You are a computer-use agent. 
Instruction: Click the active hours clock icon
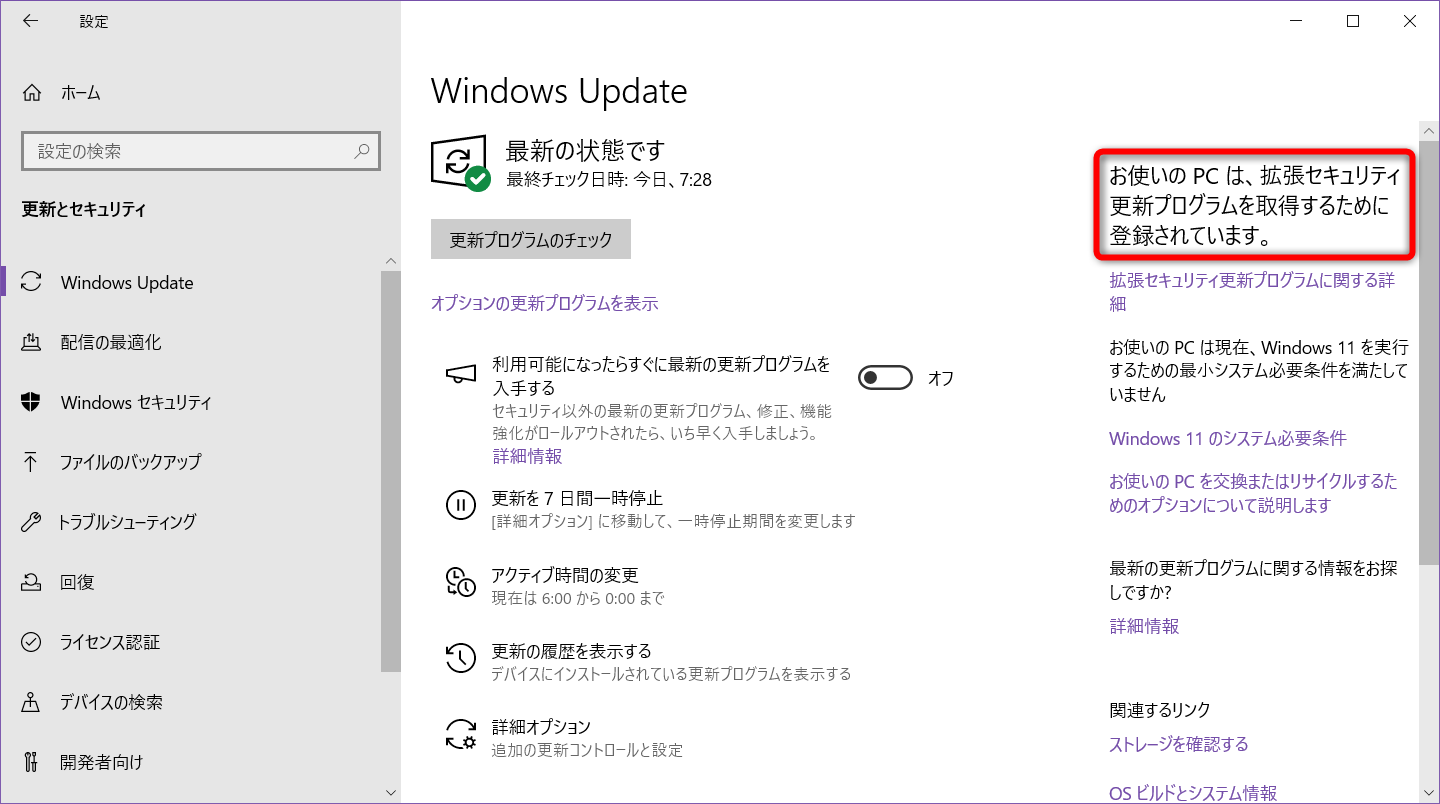(460, 582)
